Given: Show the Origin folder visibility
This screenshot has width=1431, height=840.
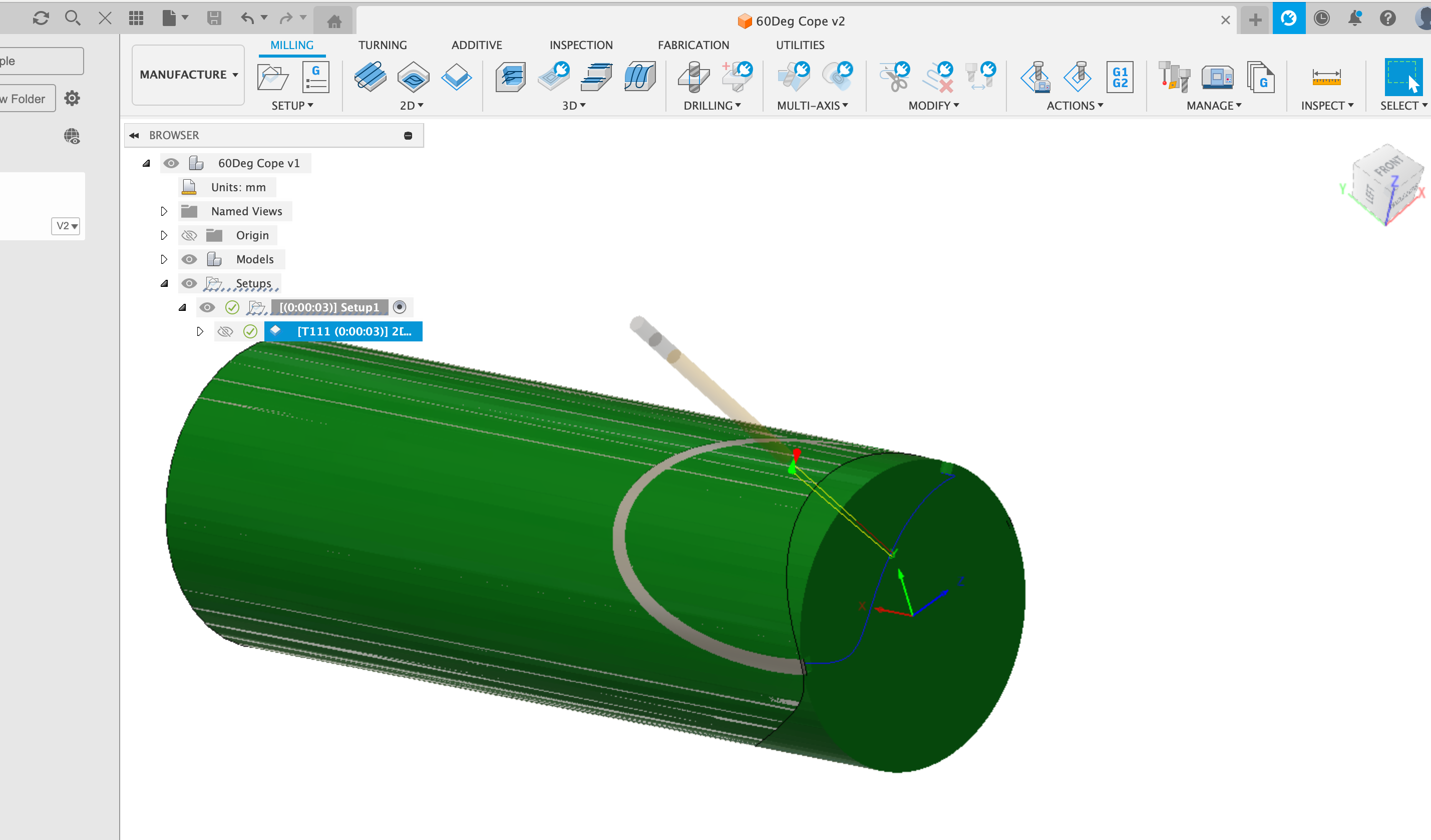Looking at the screenshot, I should pyautogui.click(x=189, y=235).
